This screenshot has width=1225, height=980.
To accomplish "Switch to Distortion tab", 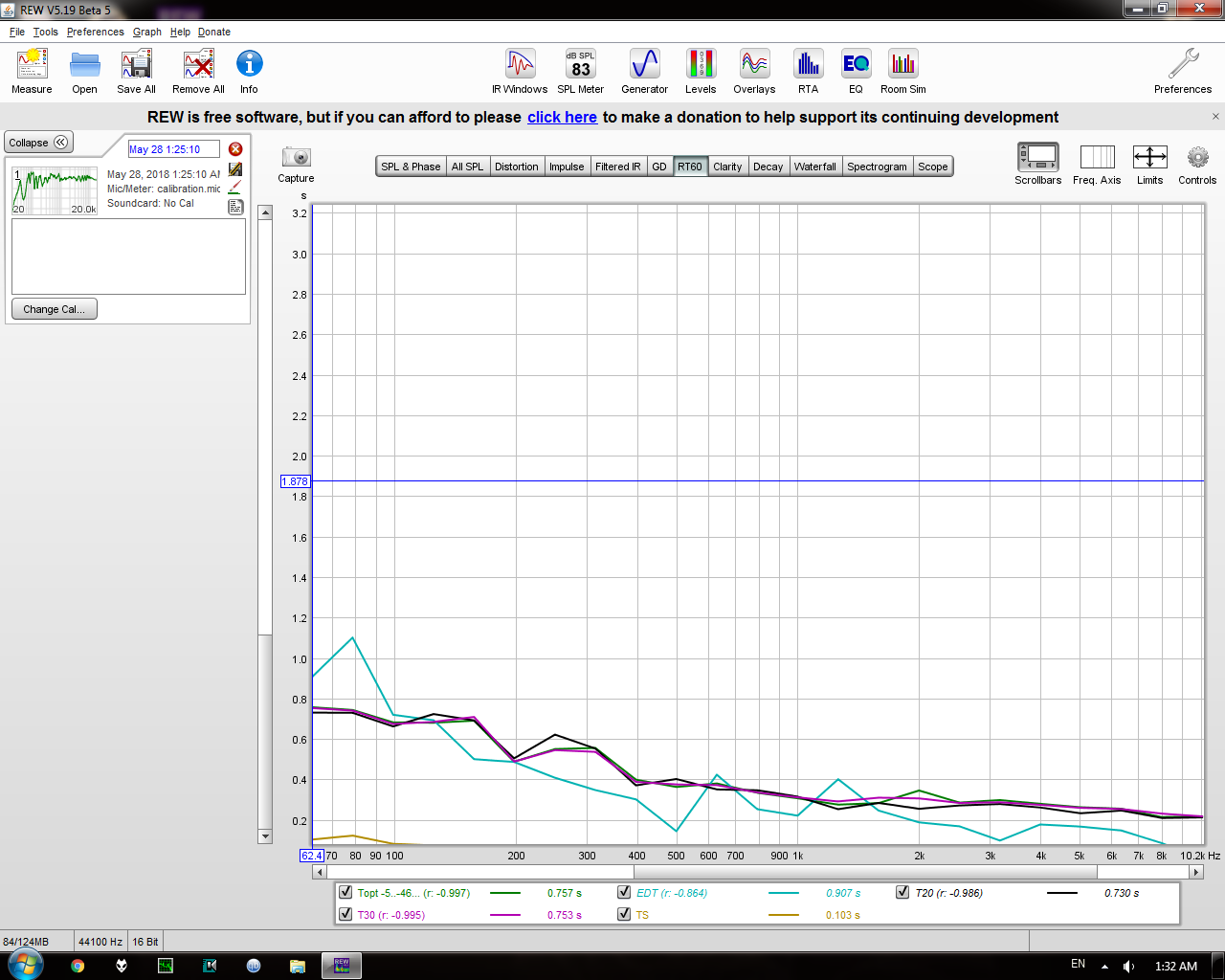I will click(x=517, y=167).
